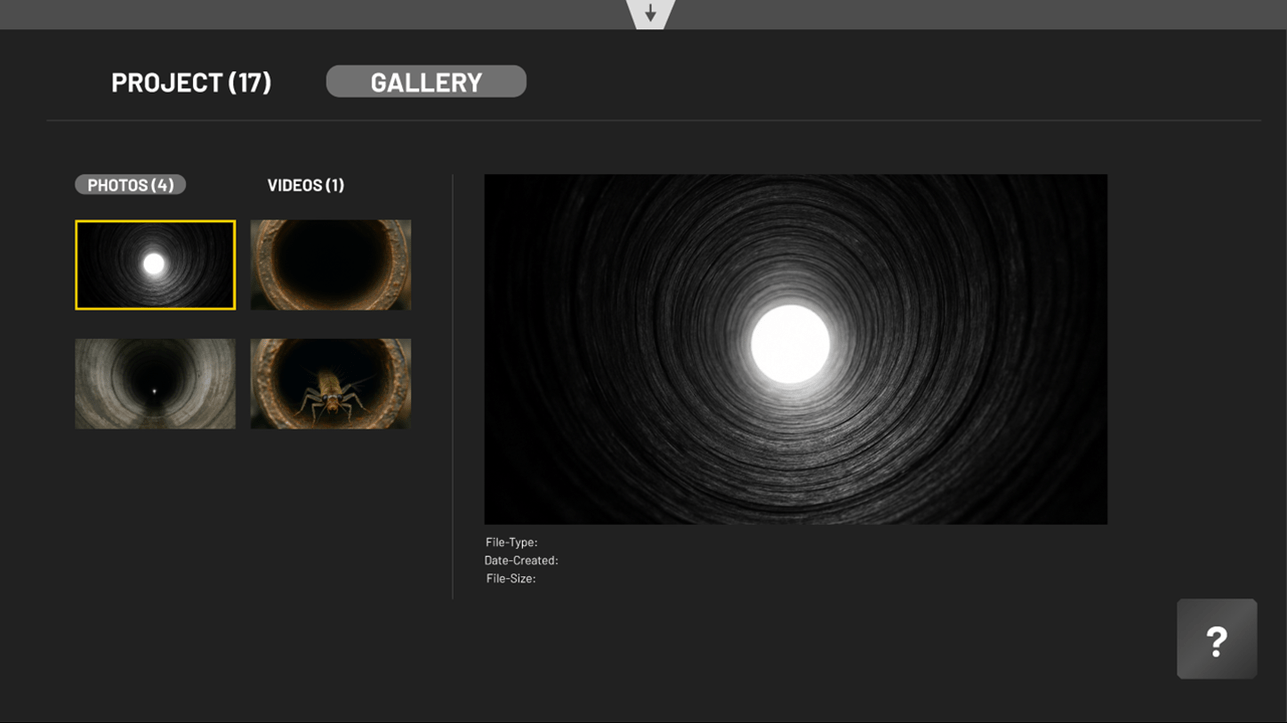Click the File-Size metadata label
The width and height of the screenshot is (1287, 723).
click(x=511, y=579)
